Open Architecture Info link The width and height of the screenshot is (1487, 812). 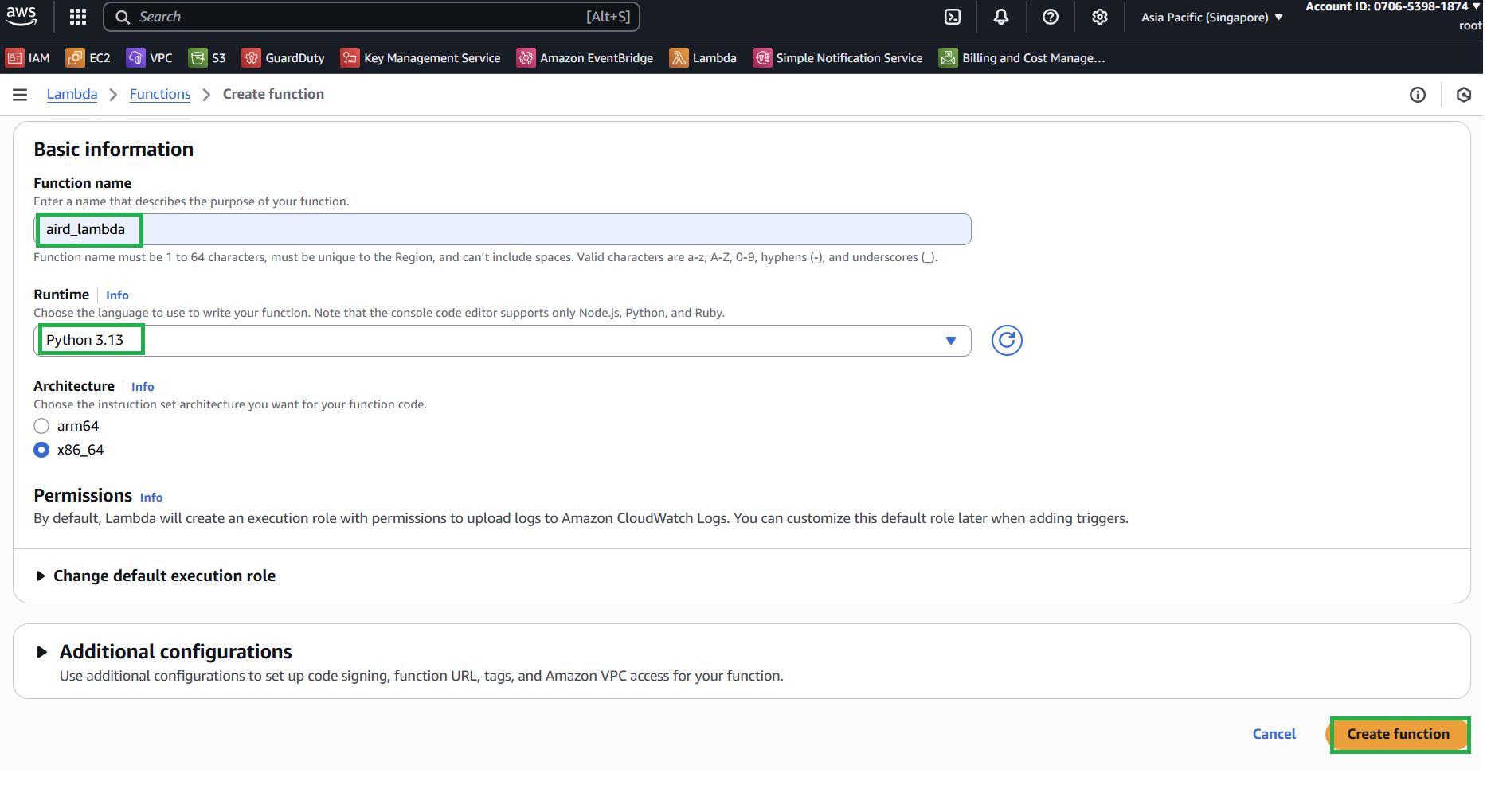click(x=143, y=387)
